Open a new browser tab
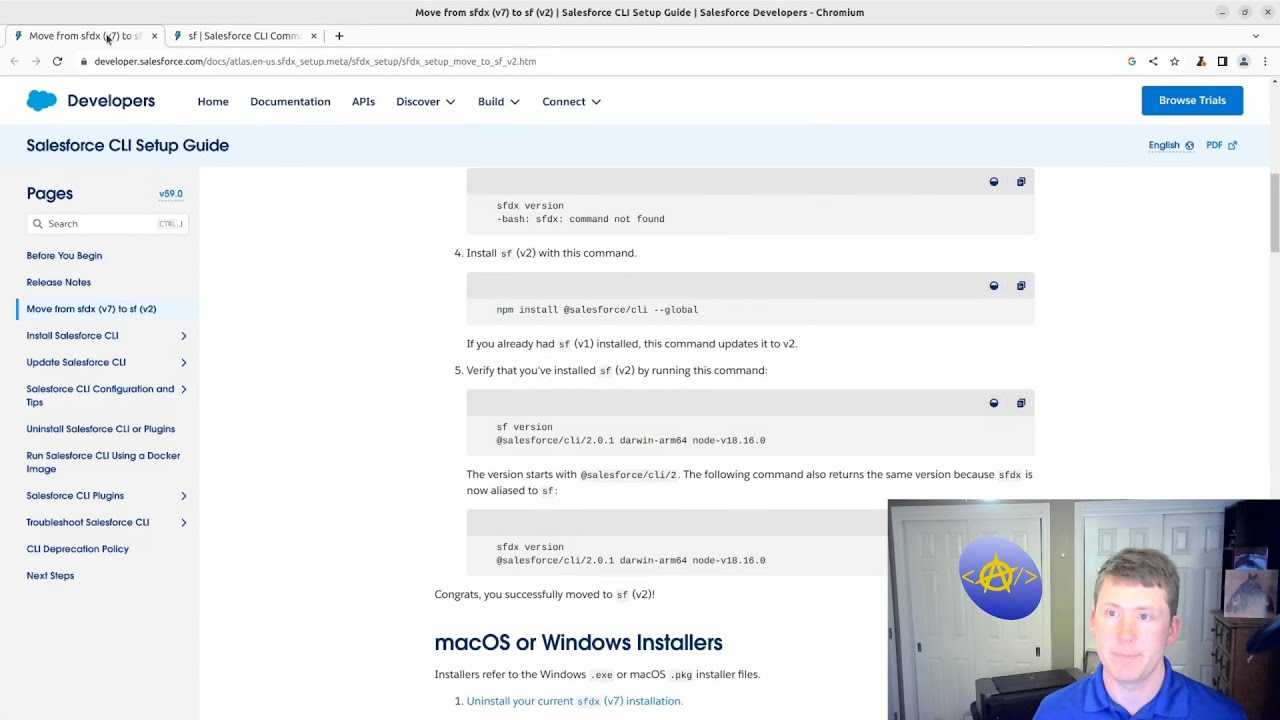 point(339,36)
